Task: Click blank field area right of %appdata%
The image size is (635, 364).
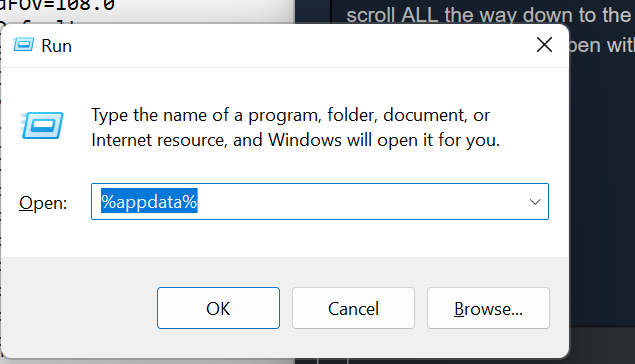Action: tap(360, 202)
